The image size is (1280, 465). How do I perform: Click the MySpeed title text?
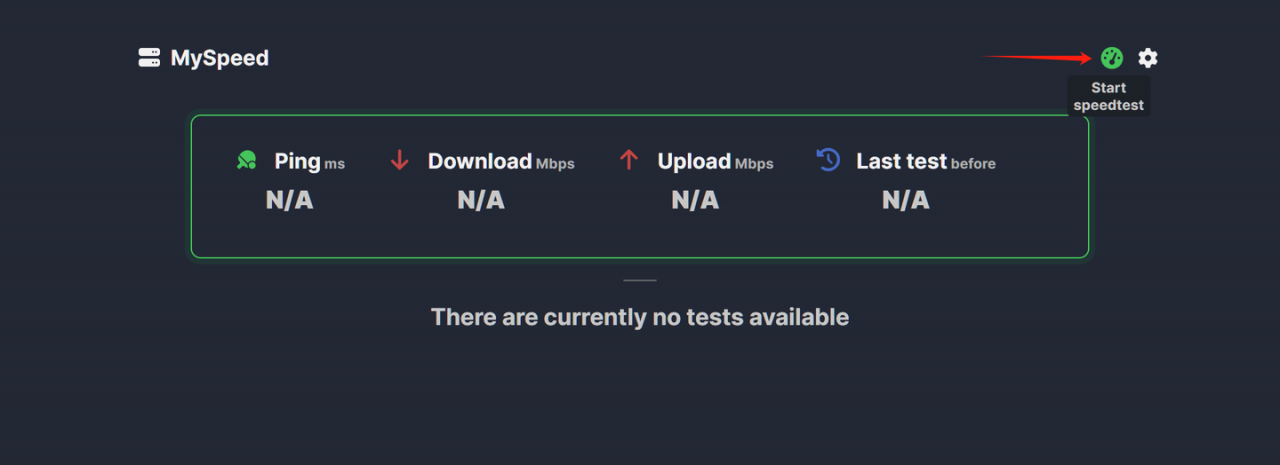tap(220, 58)
